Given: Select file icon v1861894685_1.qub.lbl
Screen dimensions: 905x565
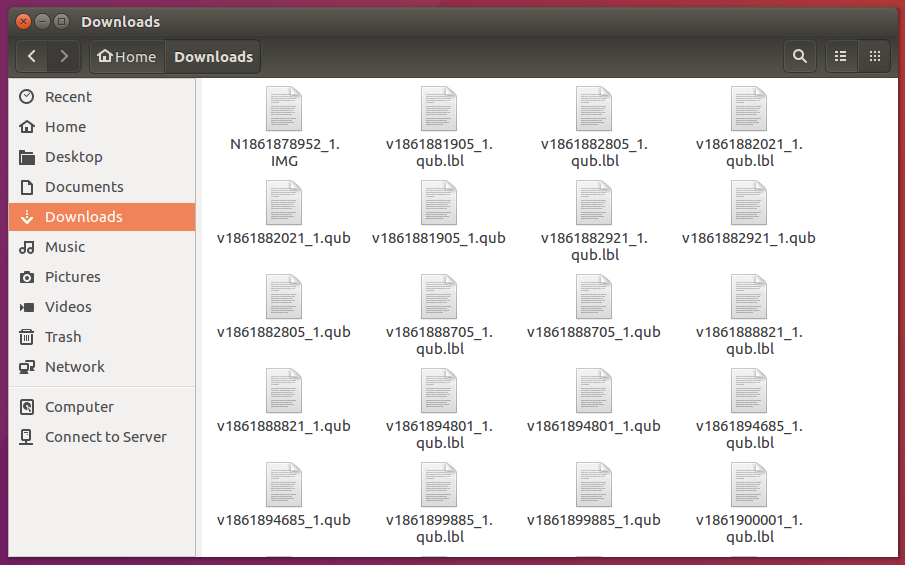Looking at the screenshot, I should click(749, 391).
